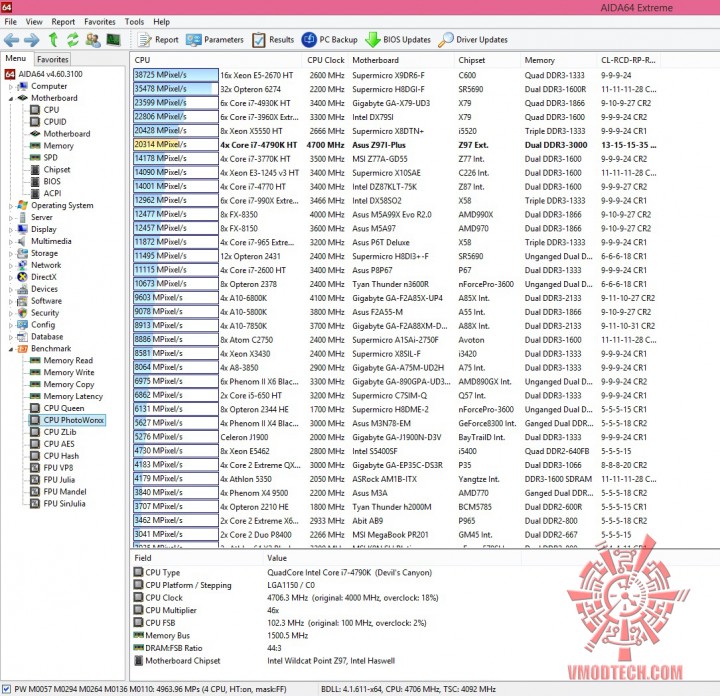Open the Favorites menu
Viewport: 720px width, 696px height.
click(x=100, y=22)
